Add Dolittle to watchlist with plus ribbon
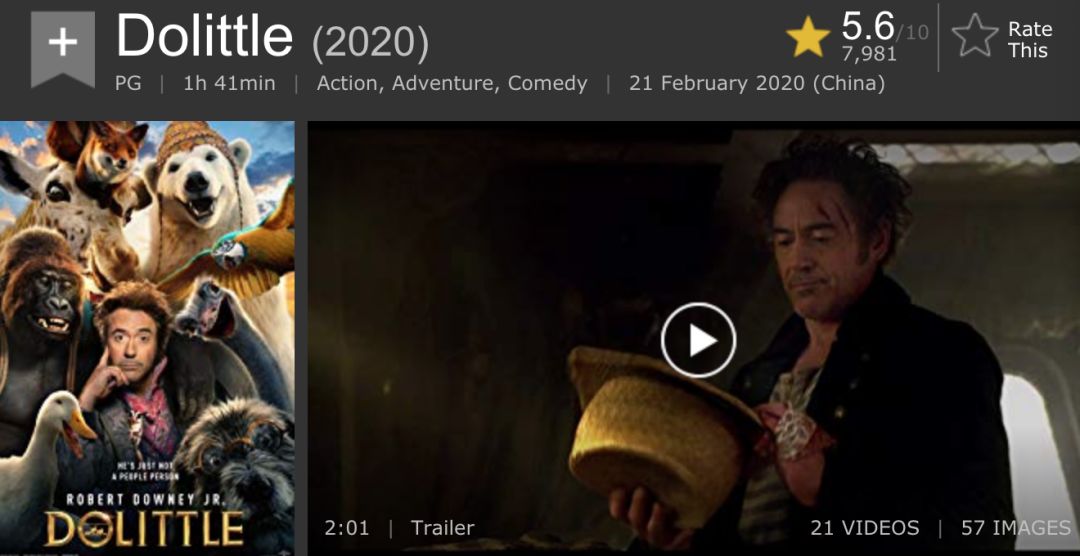Viewport: 1080px width, 556px height. 63,48
